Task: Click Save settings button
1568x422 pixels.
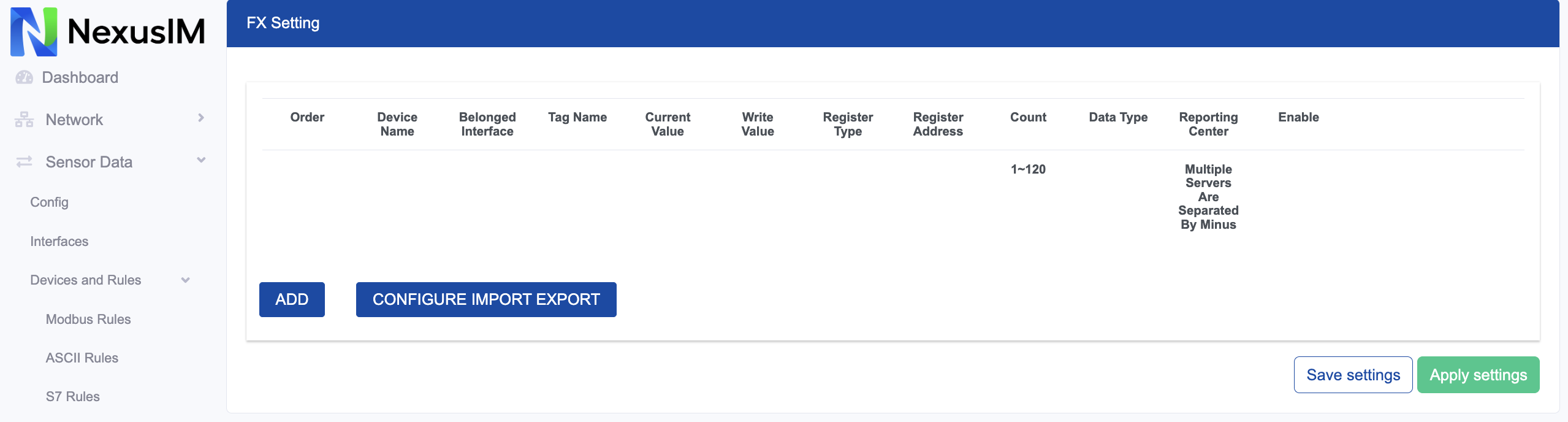Action: pyautogui.click(x=1353, y=375)
